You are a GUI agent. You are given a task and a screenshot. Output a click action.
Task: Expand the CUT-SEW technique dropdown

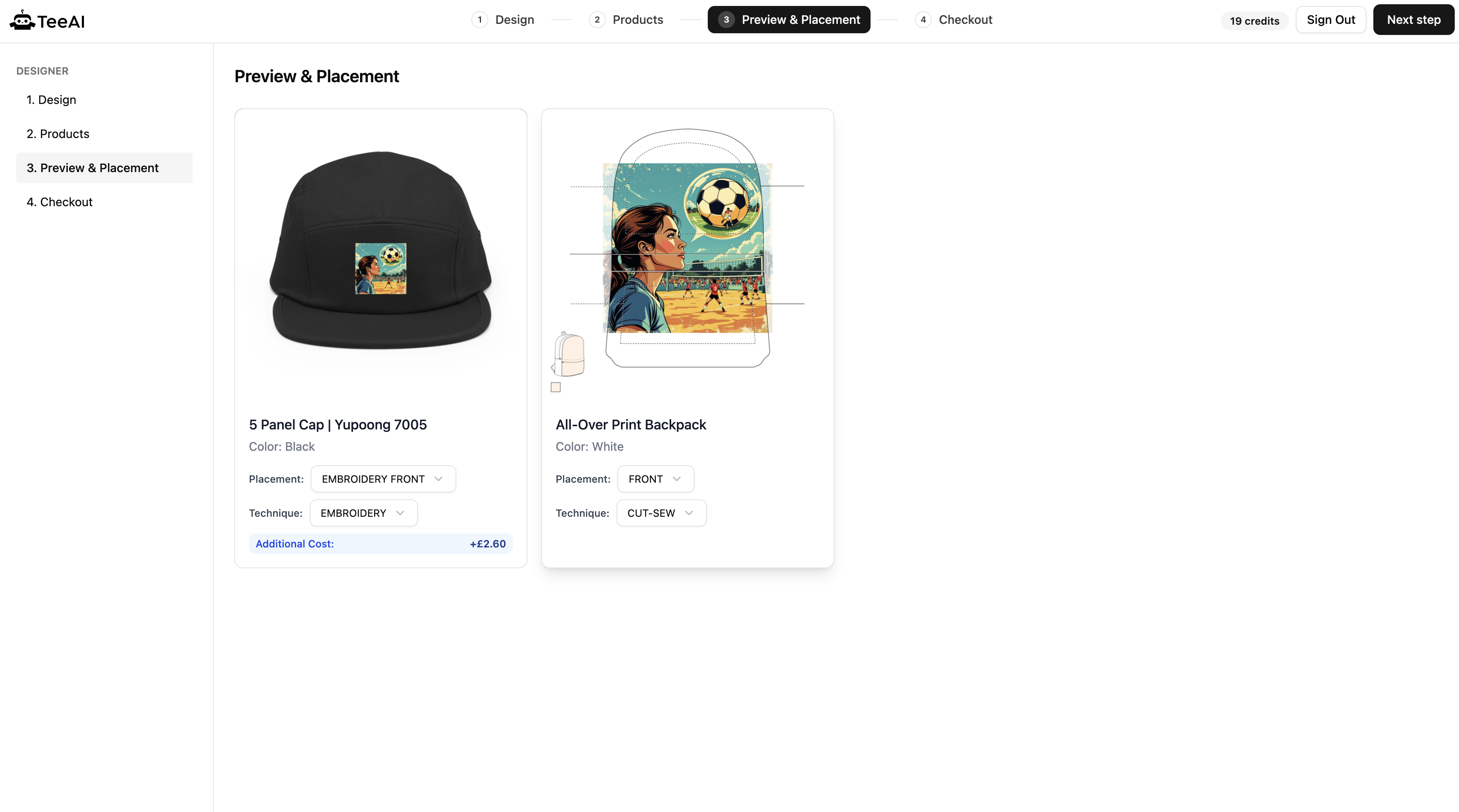click(661, 513)
